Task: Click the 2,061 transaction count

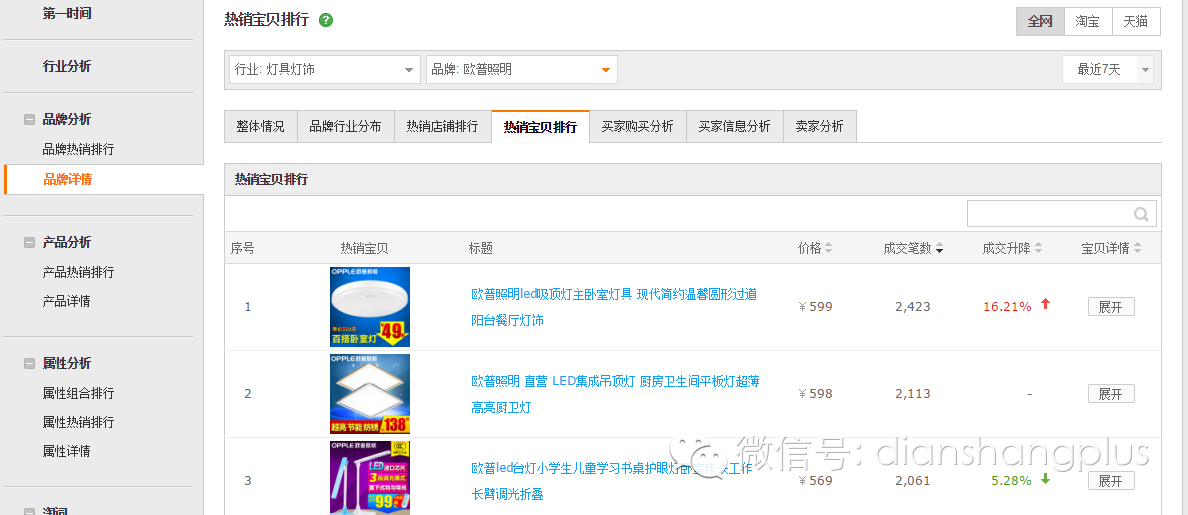Action: (x=912, y=481)
